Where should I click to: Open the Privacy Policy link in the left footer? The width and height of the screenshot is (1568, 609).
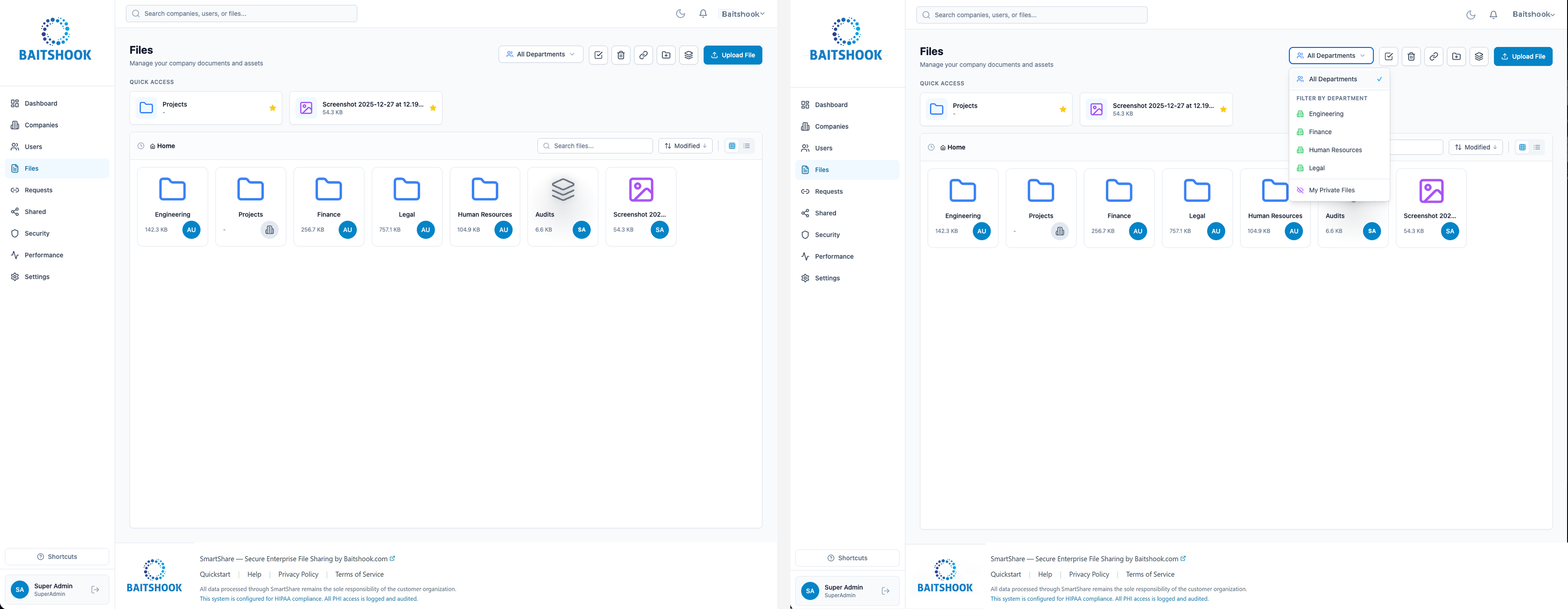pyautogui.click(x=298, y=574)
